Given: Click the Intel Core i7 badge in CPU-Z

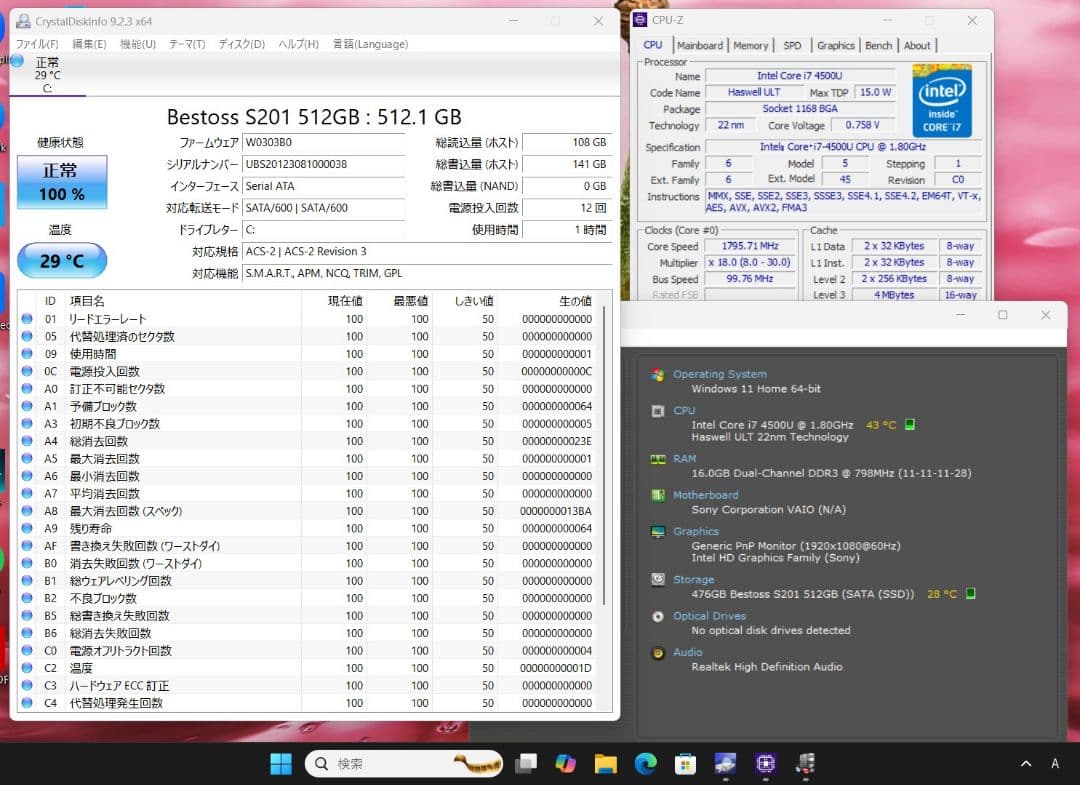Looking at the screenshot, I should point(941,100).
